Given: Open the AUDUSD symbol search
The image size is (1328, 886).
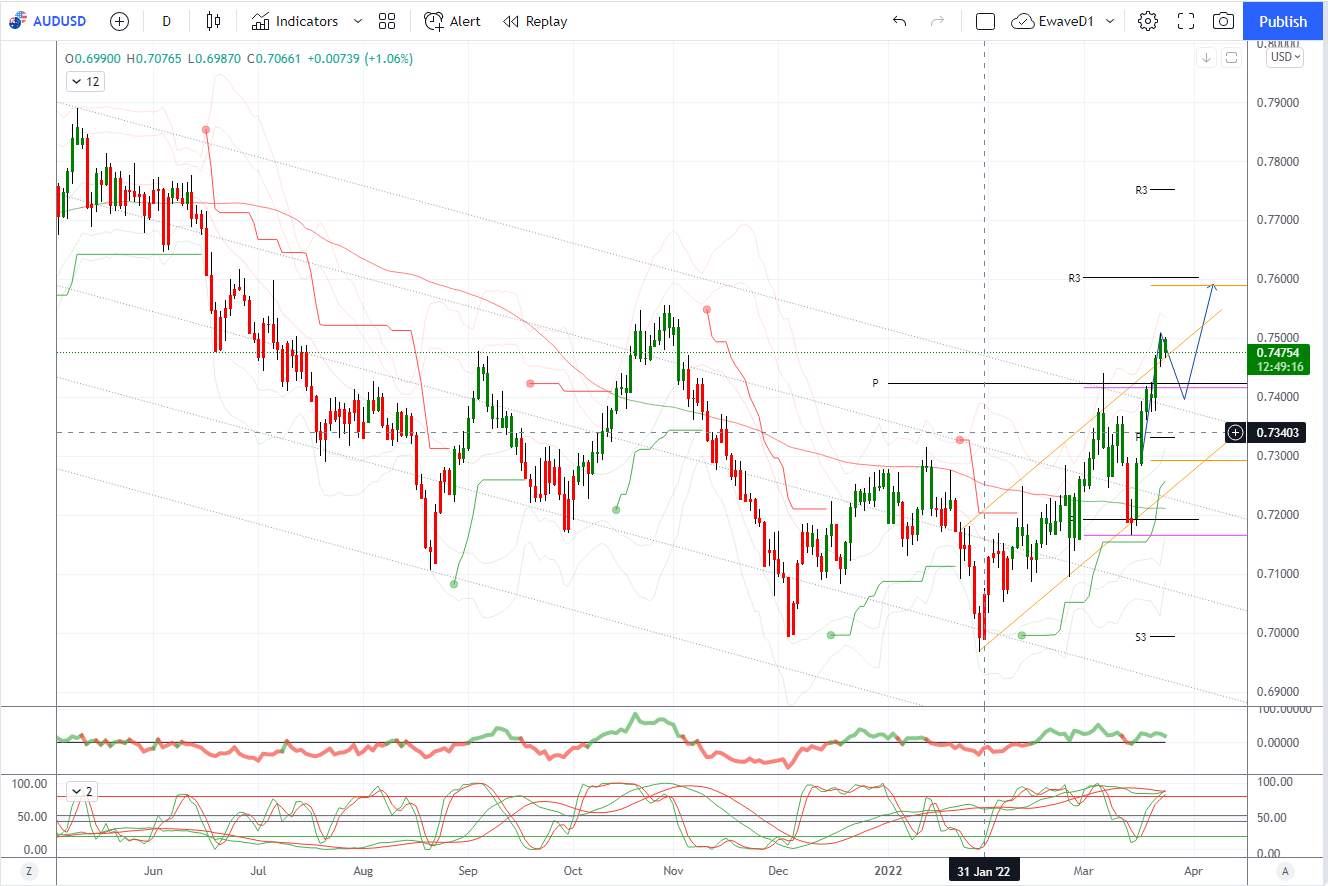Looking at the screenshot, I should pos(48,21).
